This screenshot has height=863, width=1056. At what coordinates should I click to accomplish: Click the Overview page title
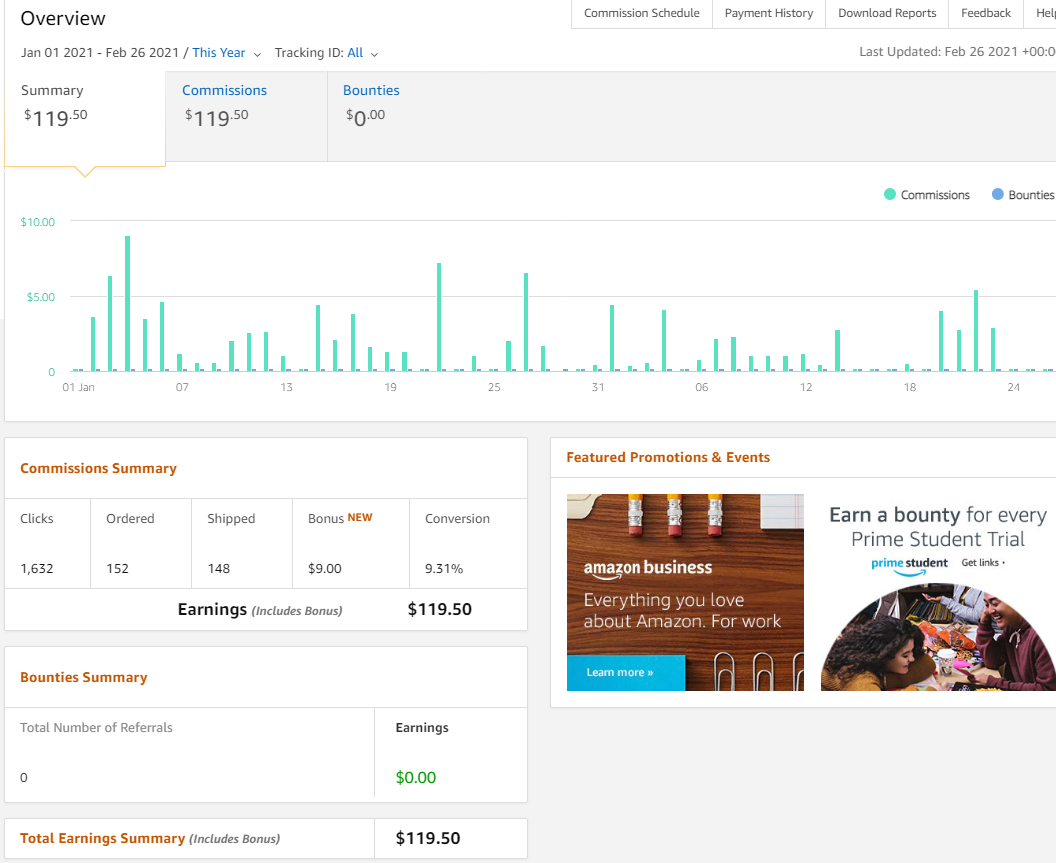click(63, 18)
